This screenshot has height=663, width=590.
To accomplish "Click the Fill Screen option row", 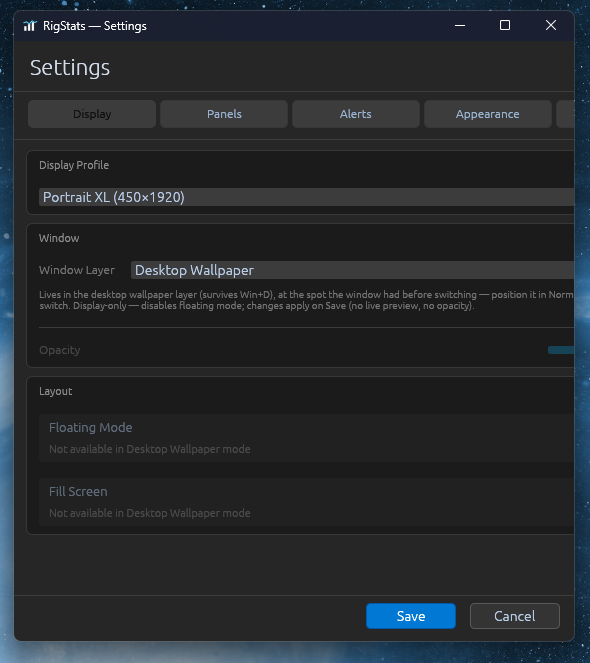I will point(306,502).
